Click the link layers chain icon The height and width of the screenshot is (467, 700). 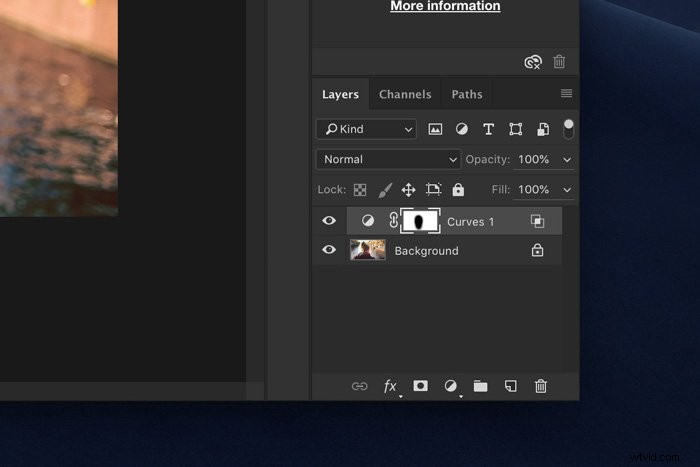click(x=359, y=386)
